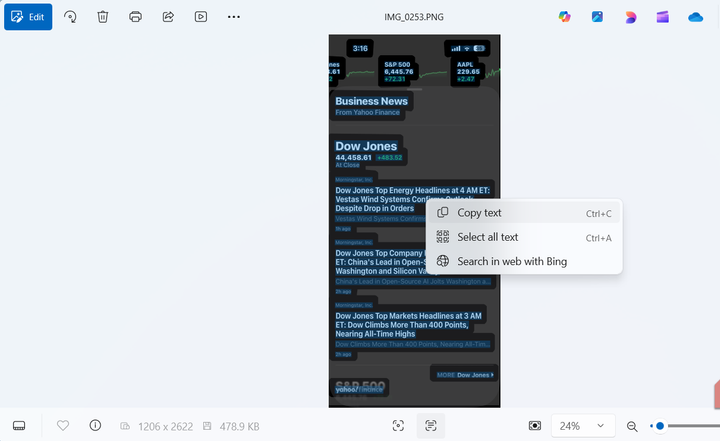Zoom out using the magnifier minus icon
This screenshot has width=720, height=441.
tap(632, 426)
